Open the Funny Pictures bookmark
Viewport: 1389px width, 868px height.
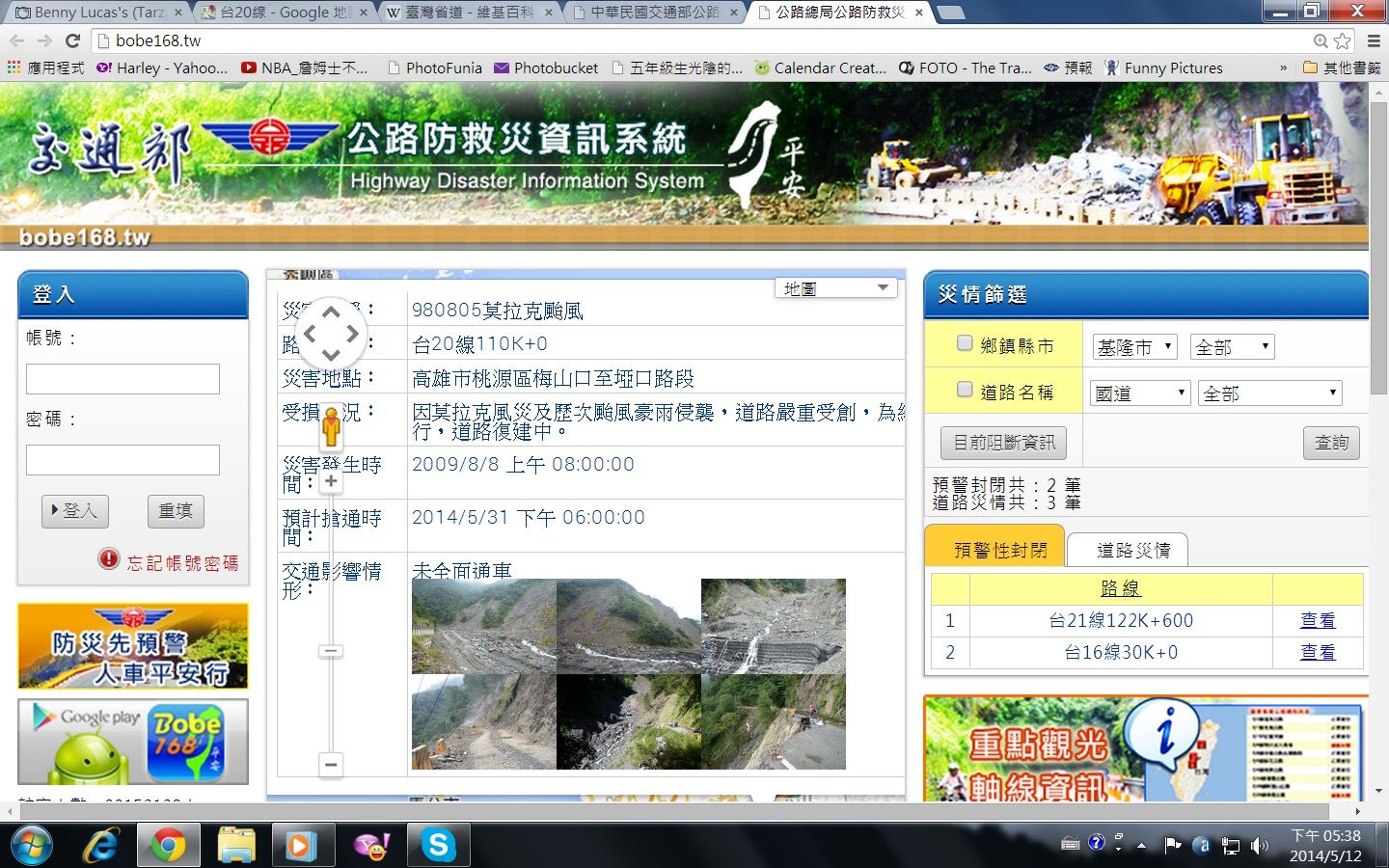click(1163, 68)
